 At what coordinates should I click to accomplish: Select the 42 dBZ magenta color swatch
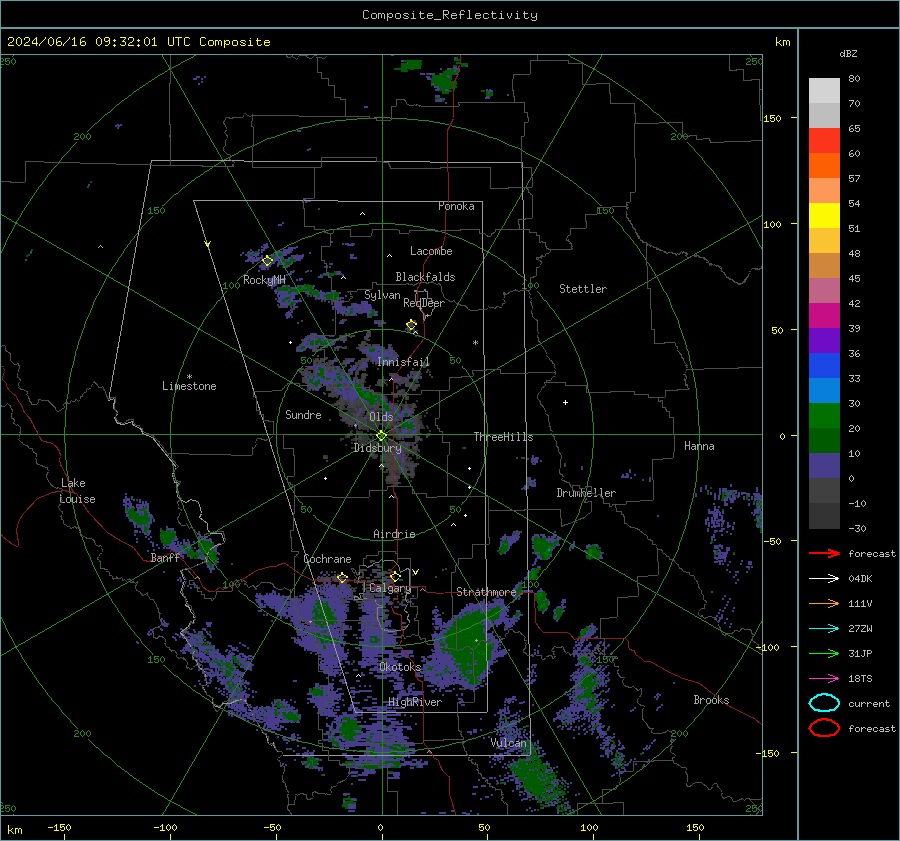click(824, 315)
